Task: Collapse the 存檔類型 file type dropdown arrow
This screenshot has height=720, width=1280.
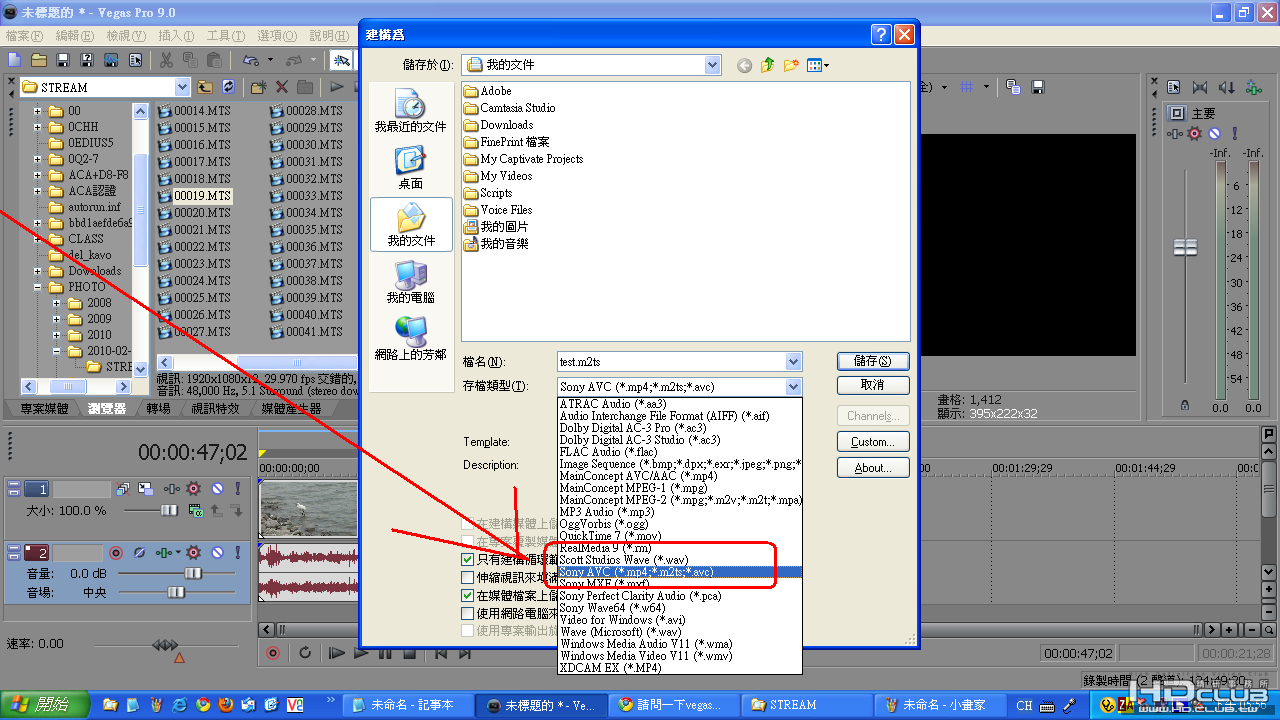Action: coord(794,387)
